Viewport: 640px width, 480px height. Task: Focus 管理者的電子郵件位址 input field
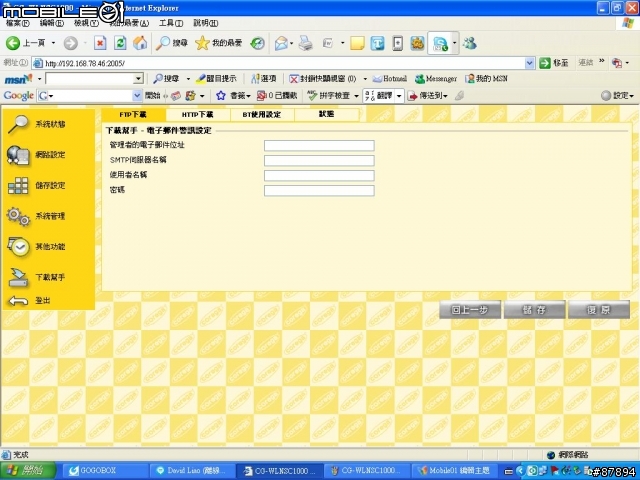tap(319, 145)
